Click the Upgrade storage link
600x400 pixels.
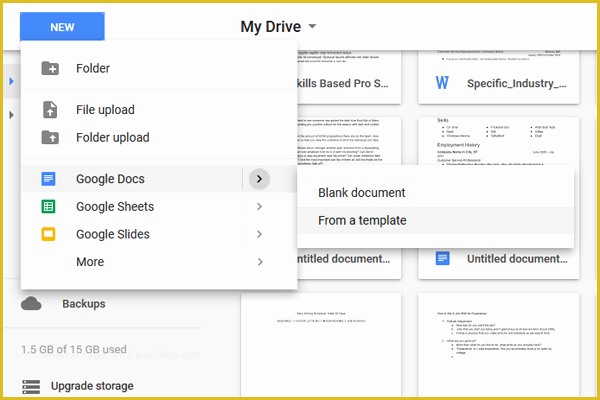92,386
